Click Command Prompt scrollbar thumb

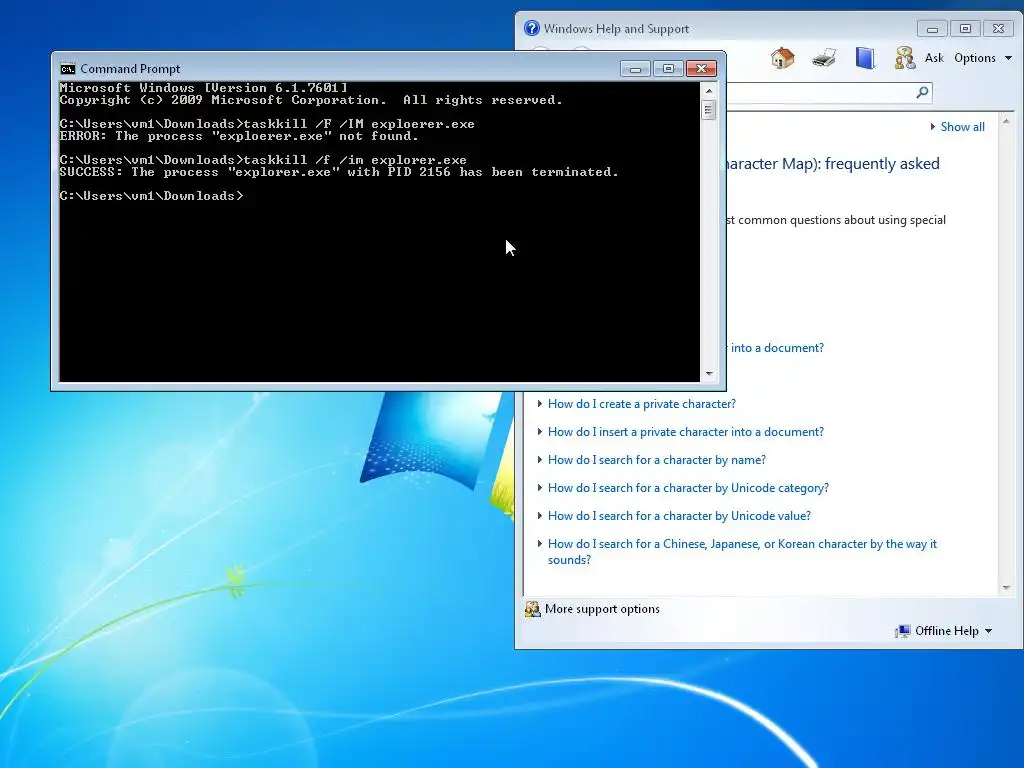[708, 110]
